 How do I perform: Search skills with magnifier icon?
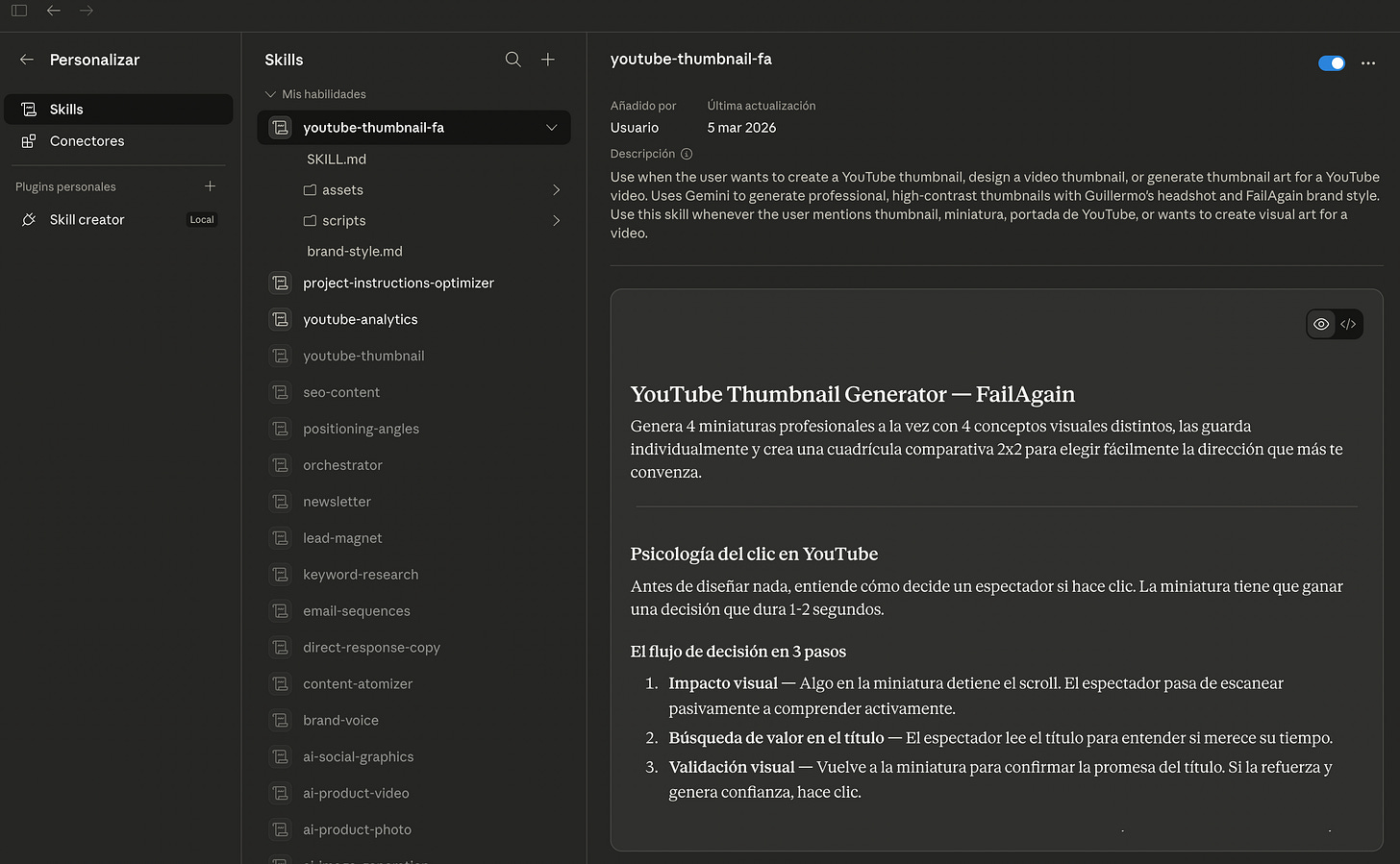tap(513, 60)
